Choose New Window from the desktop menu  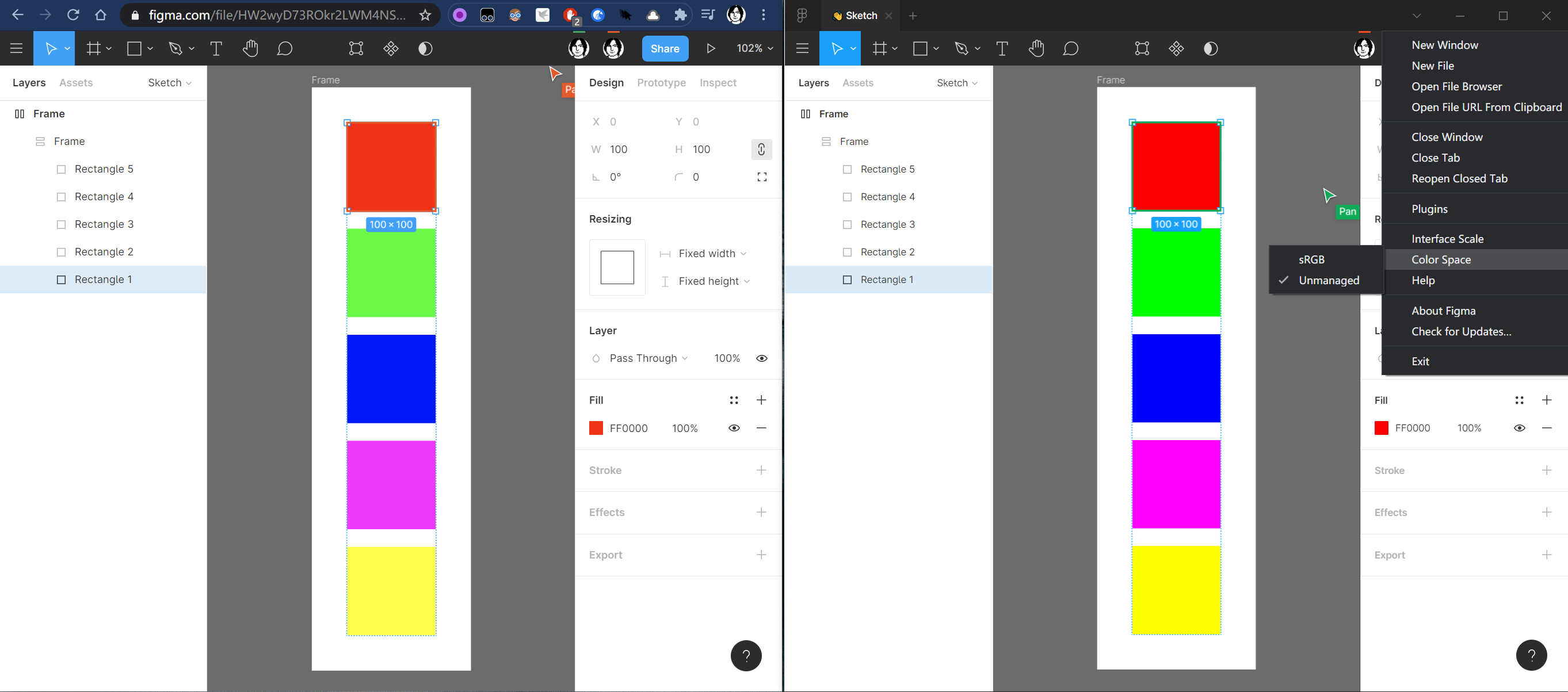coord(1475,44)
